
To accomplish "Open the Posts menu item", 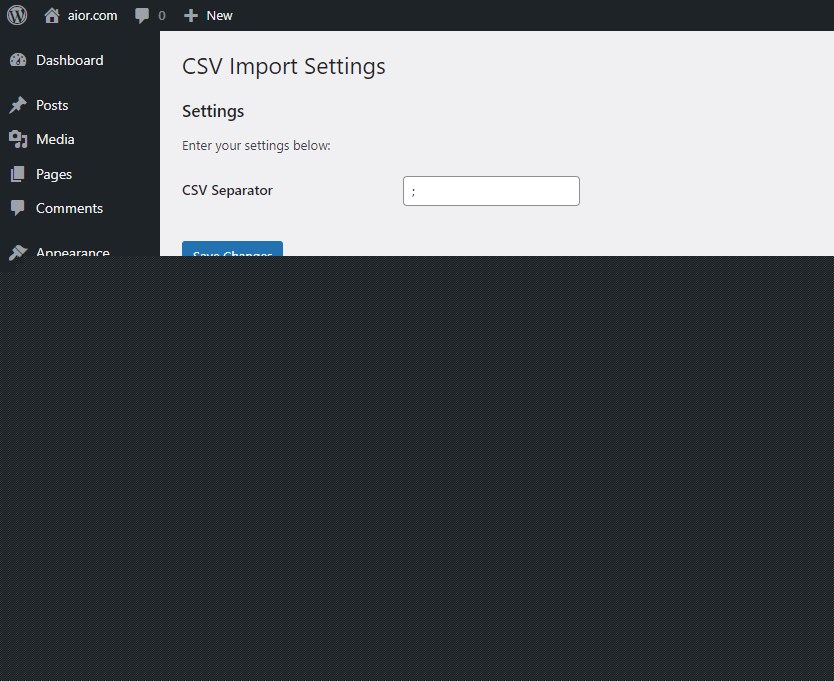I will point(52,105).
